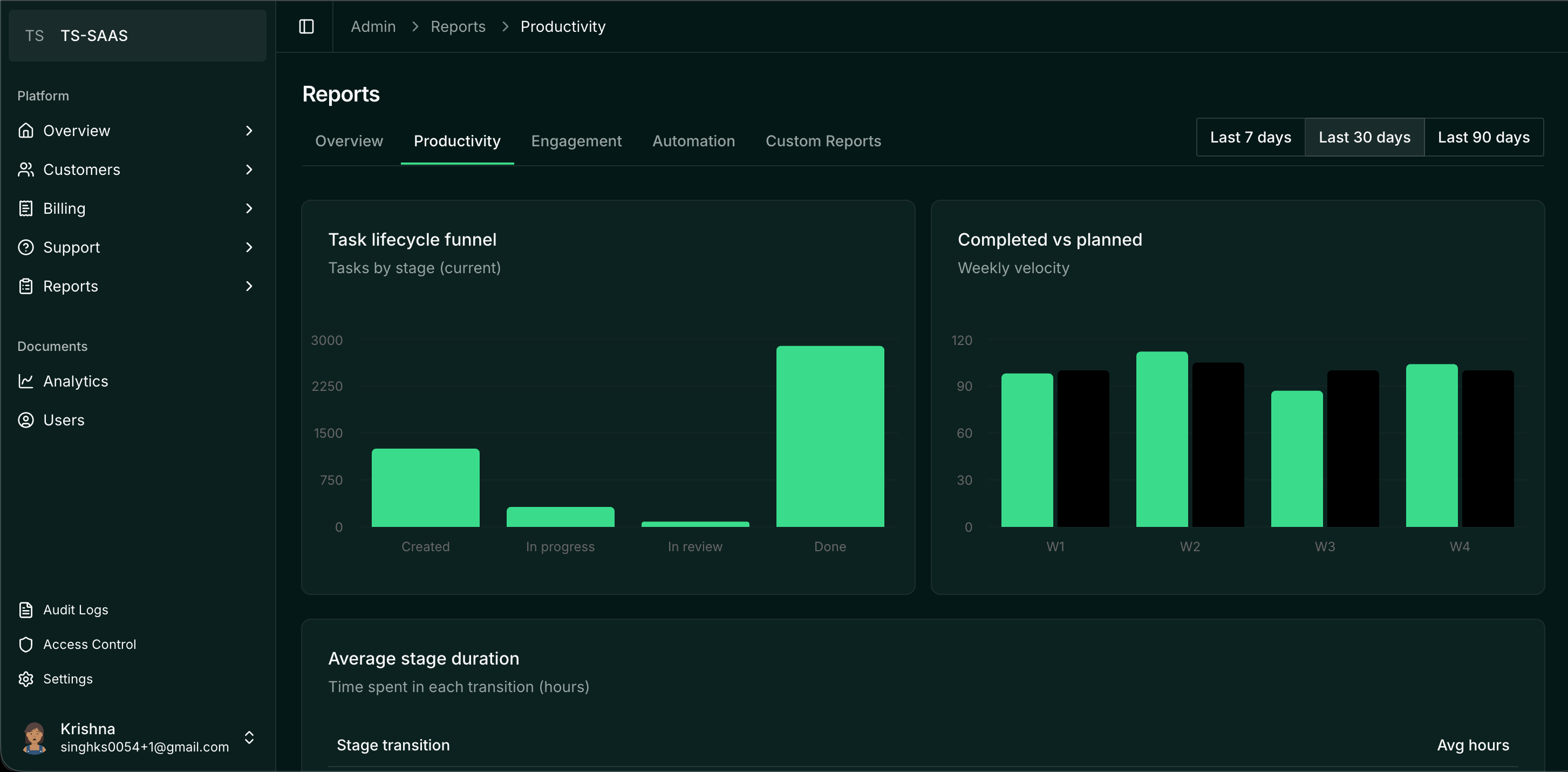Expand the Reports sidebar chevron

249,286
